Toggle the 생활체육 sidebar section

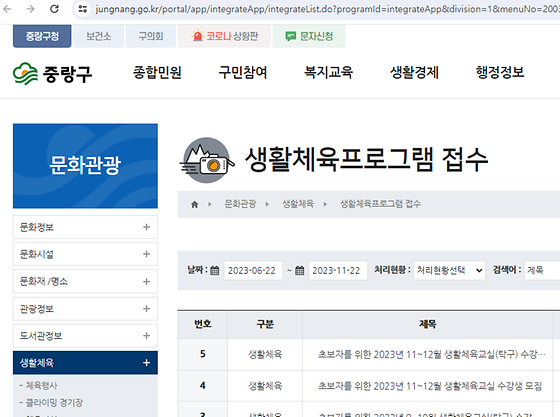[85, 363]
